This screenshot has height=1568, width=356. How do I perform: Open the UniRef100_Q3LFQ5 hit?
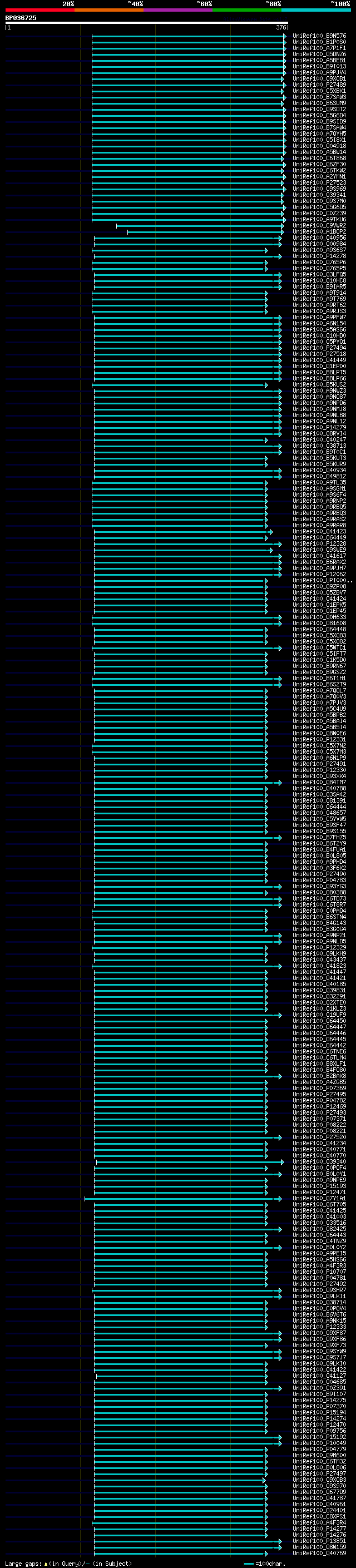coord(319,275)
